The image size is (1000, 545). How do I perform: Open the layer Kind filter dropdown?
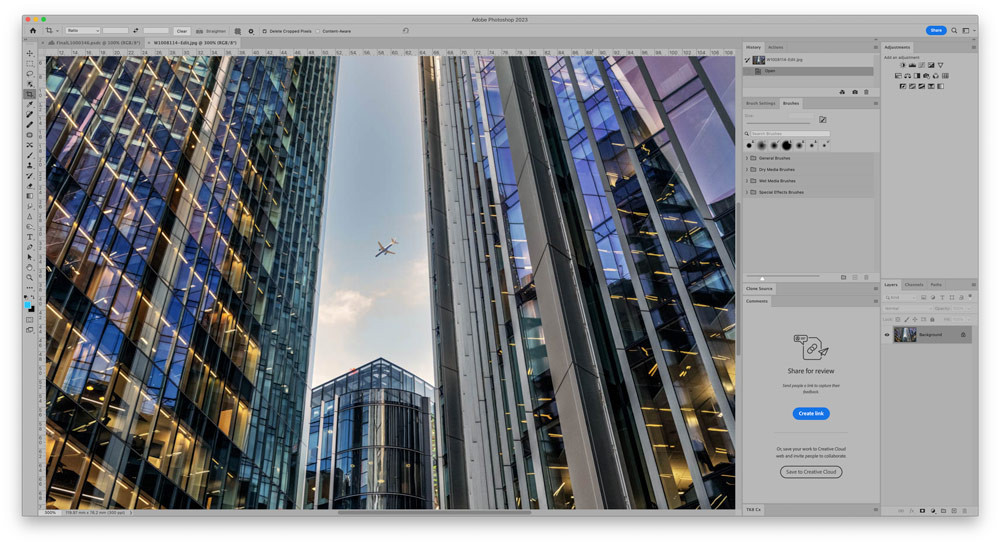[901, 298]
